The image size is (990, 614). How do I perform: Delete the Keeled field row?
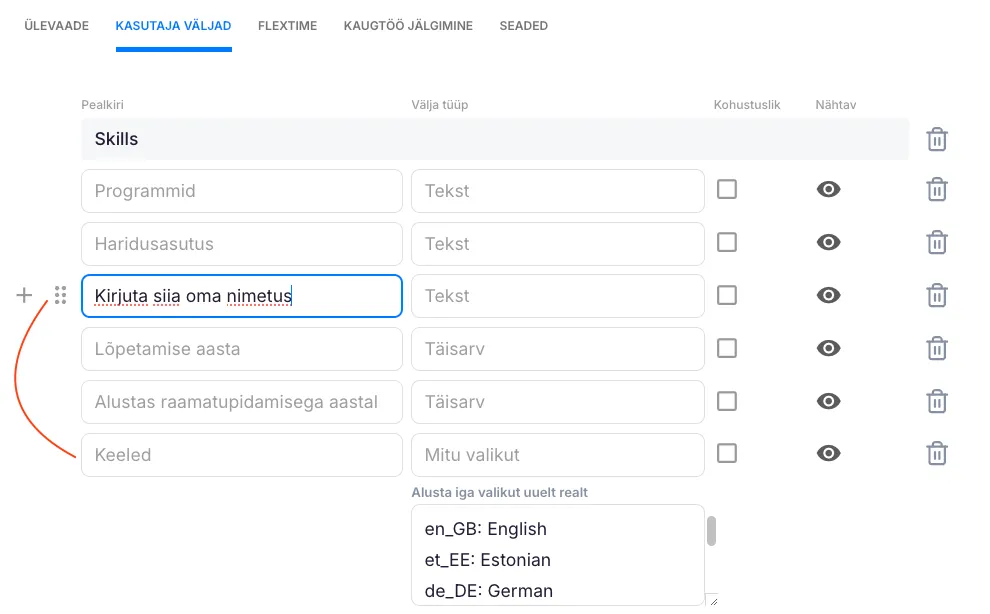coord(936,454)
